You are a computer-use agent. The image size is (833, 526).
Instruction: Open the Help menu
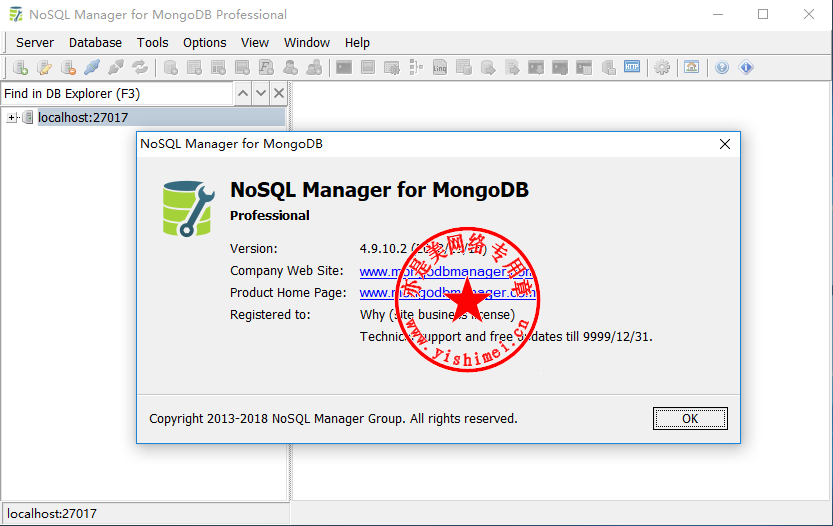tap(357, 43)
